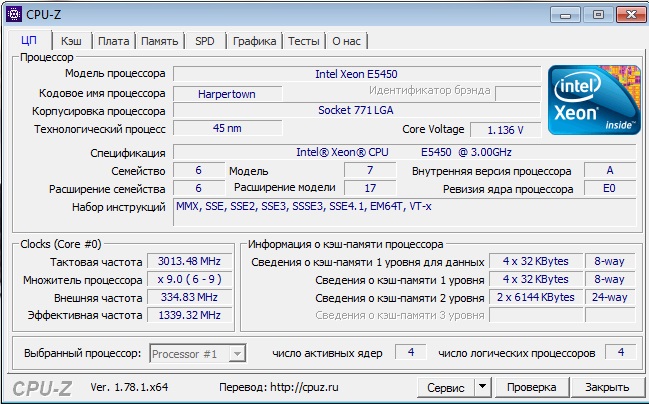Click the multiplier value x 9.0 (6 - 9)
Viewport: 649px width, 404px height.
click(189, 279)
